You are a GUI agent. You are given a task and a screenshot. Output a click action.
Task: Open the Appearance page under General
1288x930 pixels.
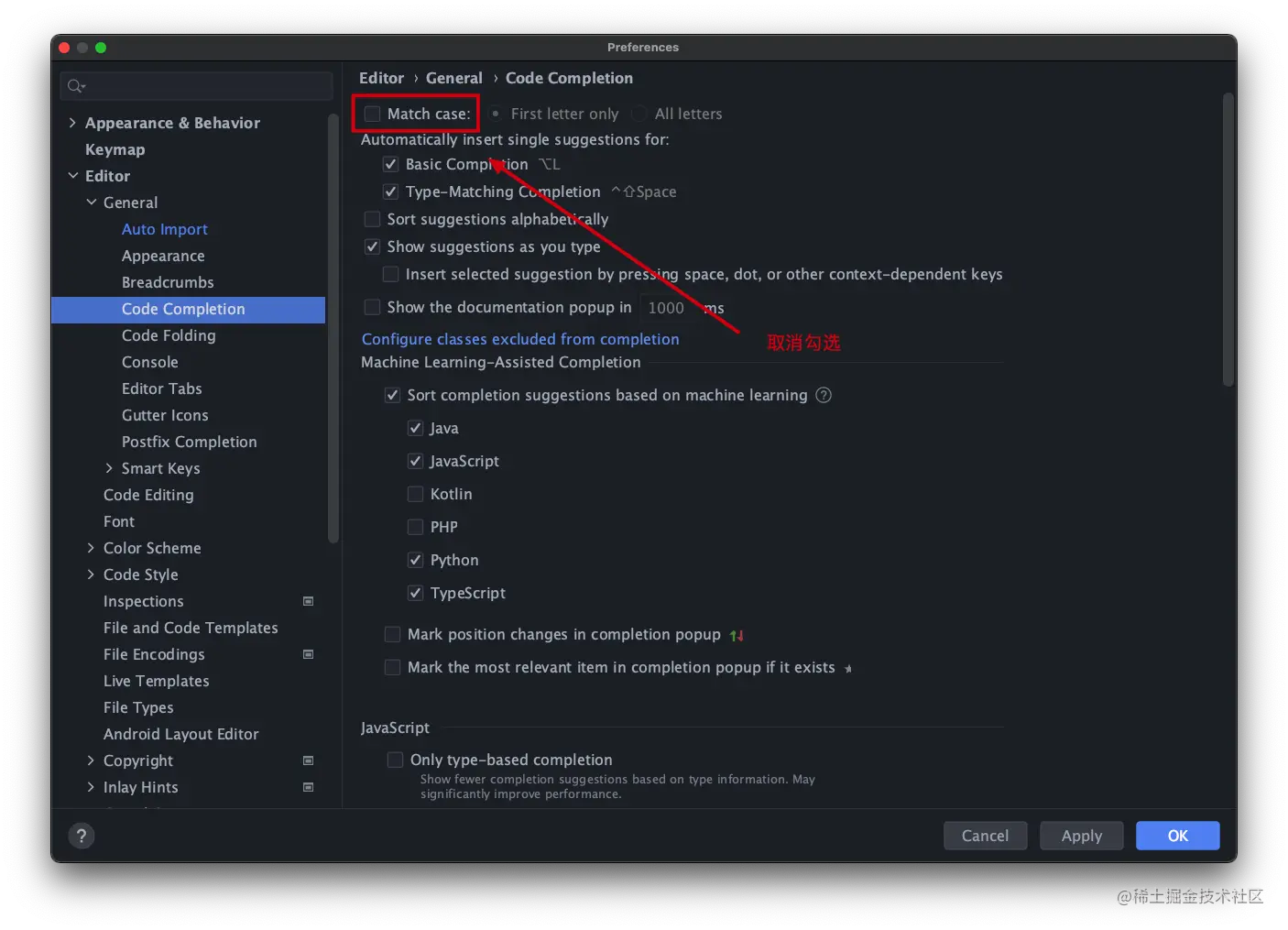(x=163, y=256)
